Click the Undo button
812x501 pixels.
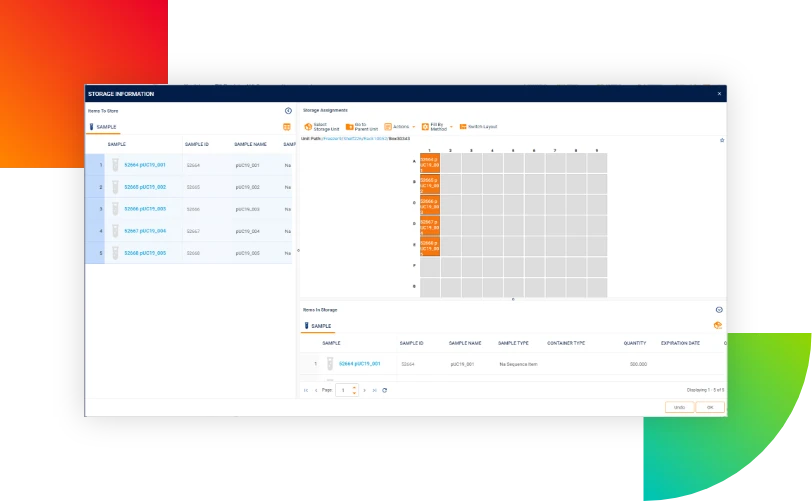click(x=679, y=407)
